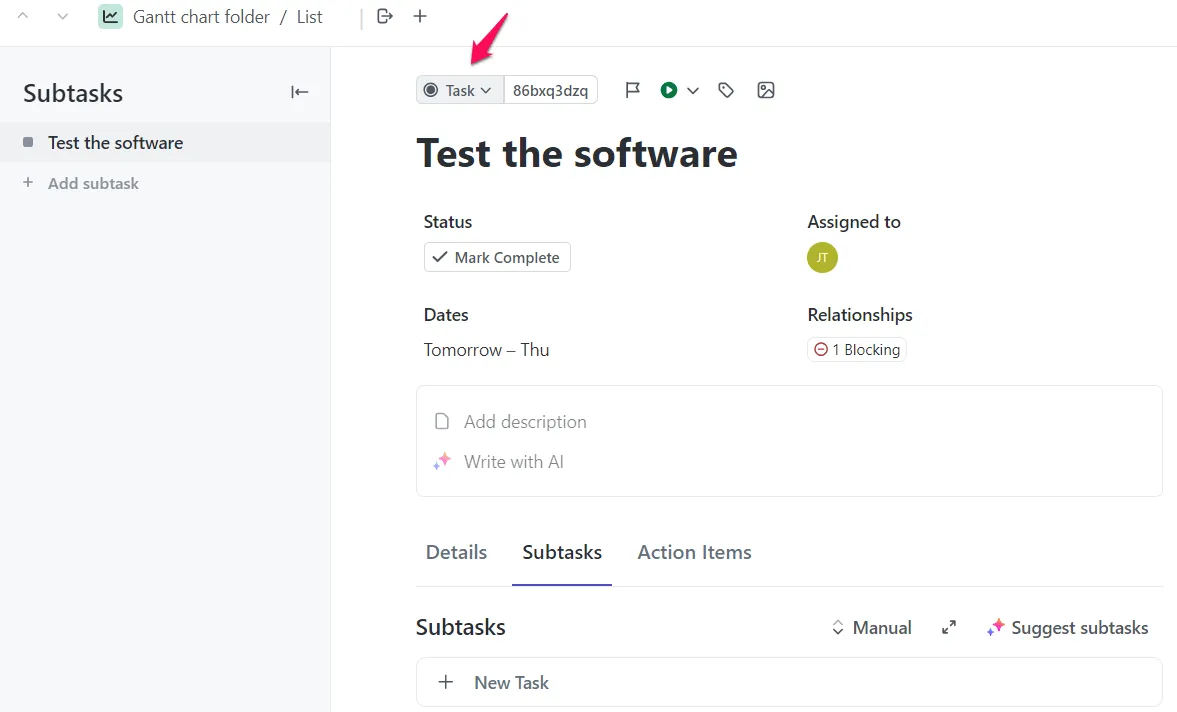Open the Task type dropdown
This screenshot has height=712, width=1177.
click(460, 90)
